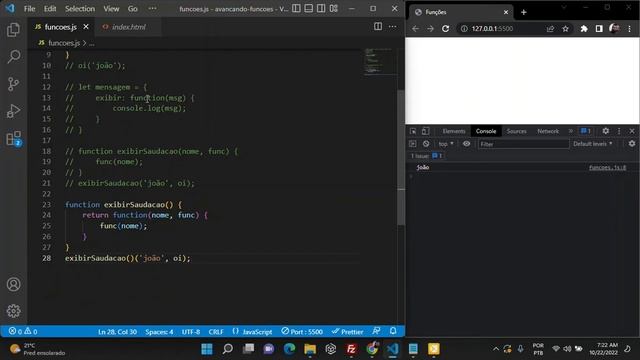Click the Prettier status bar item
The width and height of the screenshot is (640, 360).
tap(347, 331)
